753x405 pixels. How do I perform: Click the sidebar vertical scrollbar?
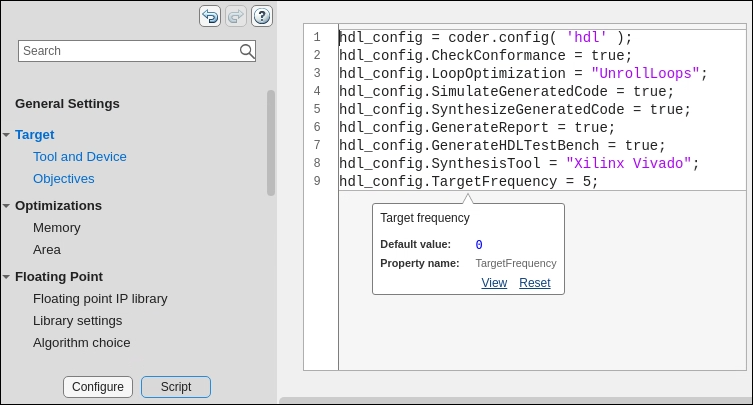click(271, 143)
